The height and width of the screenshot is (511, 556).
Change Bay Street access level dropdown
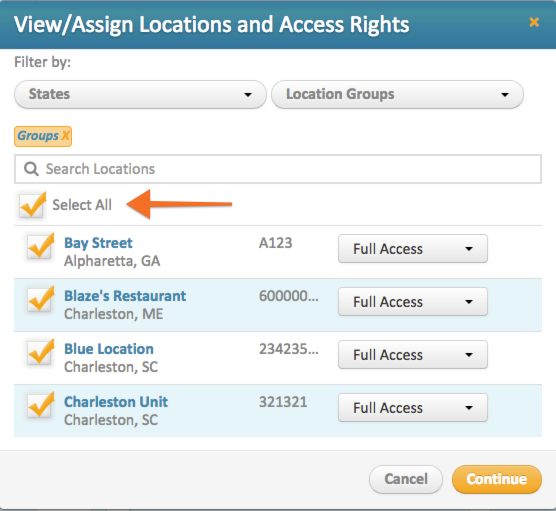coord(413,249)
